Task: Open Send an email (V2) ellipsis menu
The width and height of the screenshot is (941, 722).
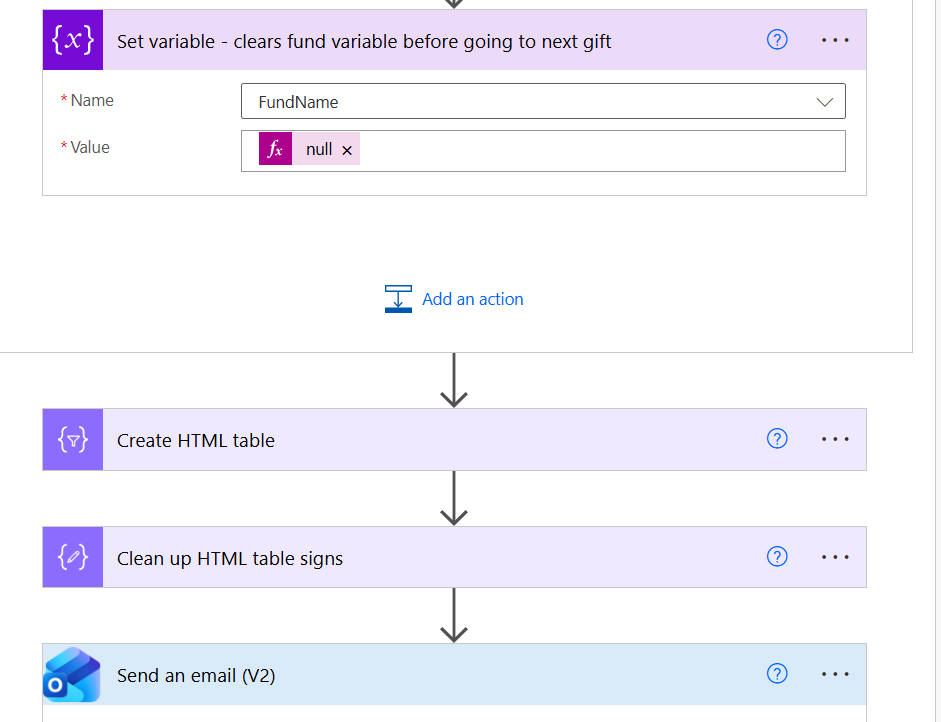Action: pos(835,674)
